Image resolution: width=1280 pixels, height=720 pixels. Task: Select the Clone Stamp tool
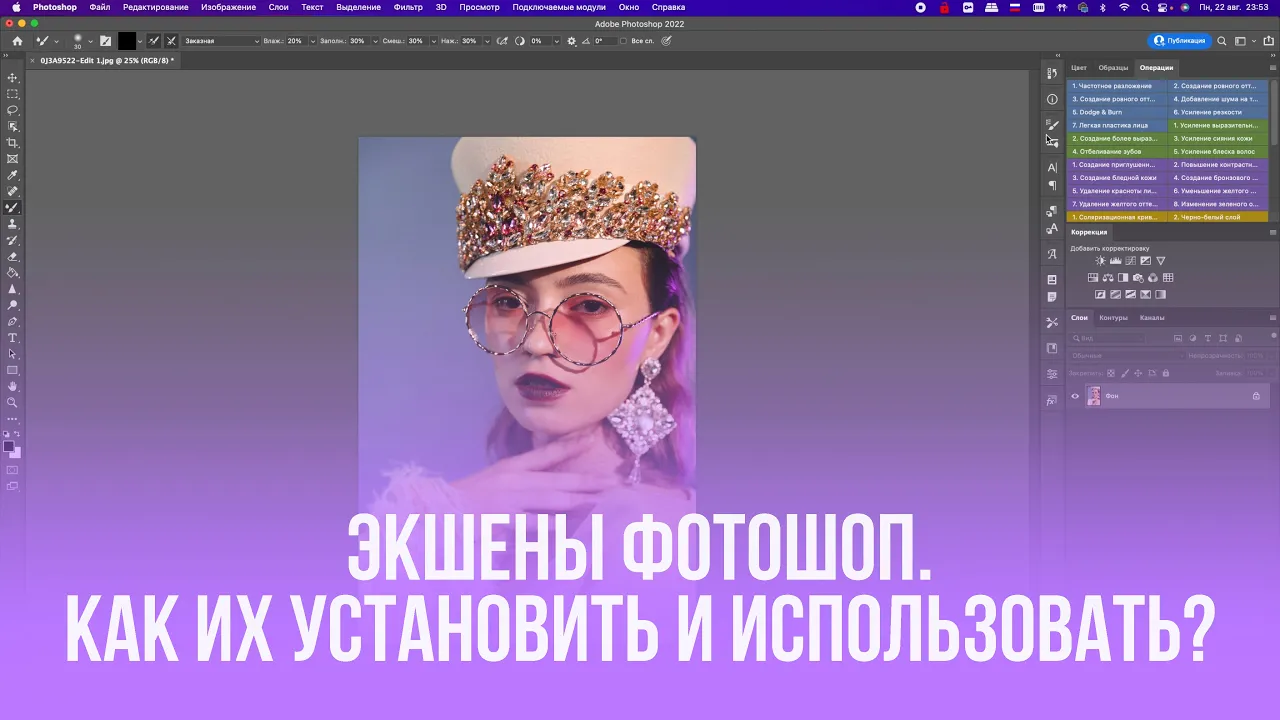pos(13,224)
